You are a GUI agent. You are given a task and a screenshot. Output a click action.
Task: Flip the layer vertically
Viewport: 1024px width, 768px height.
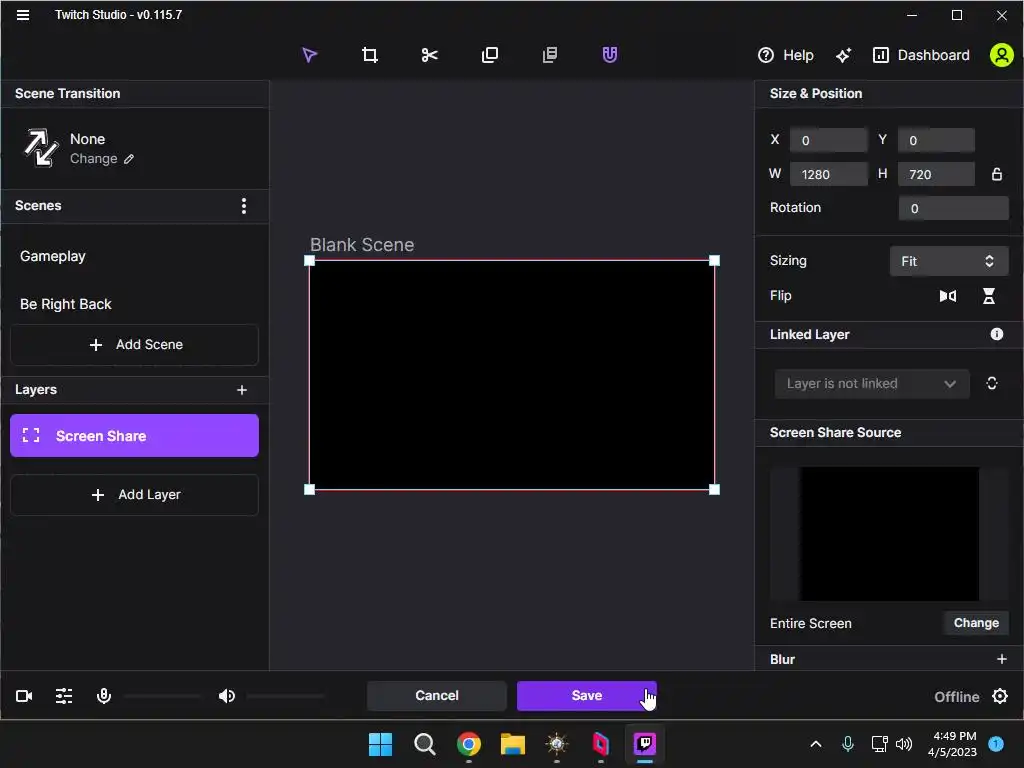989,296
